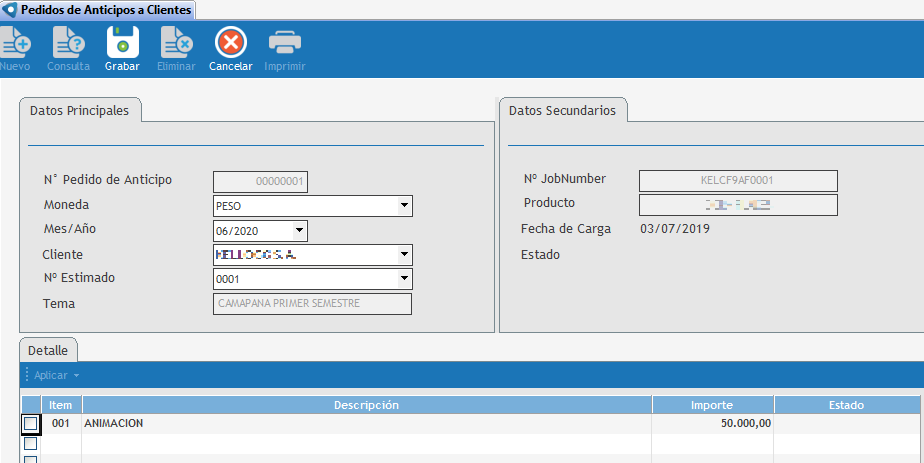
Task: Click the Descripción column header
Action: 366,405
